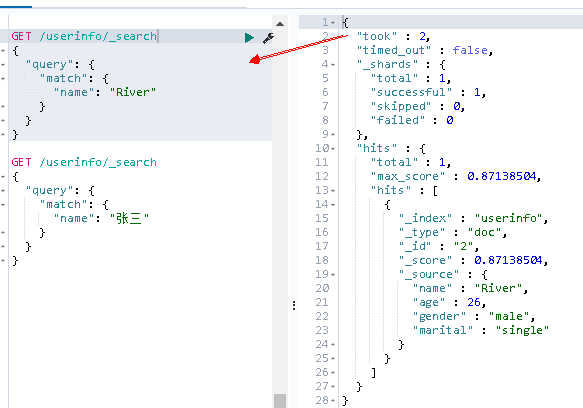Fold the hit entry on line 14
The width and height of the screenshot is (583, 408).
[x=333, y=205]
